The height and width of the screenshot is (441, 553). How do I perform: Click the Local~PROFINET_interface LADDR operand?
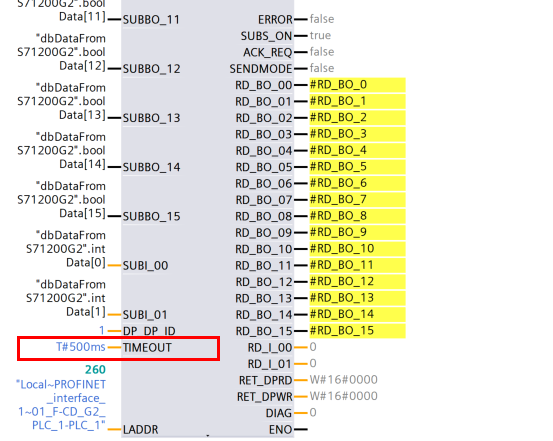tap(61, 405)
